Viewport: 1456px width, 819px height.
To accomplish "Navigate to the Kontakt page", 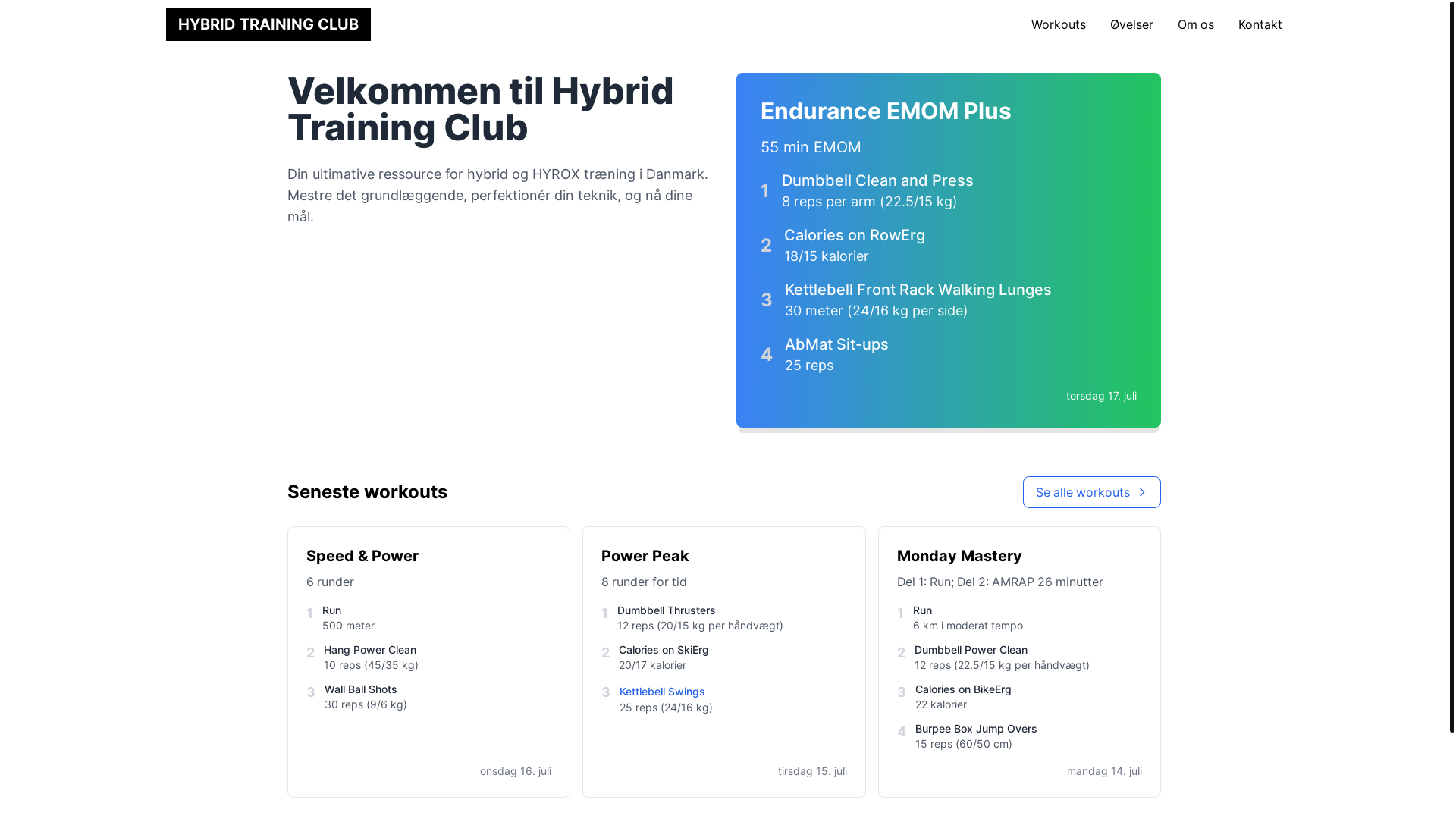I will pyautogui.click(x=1260, y=24).
